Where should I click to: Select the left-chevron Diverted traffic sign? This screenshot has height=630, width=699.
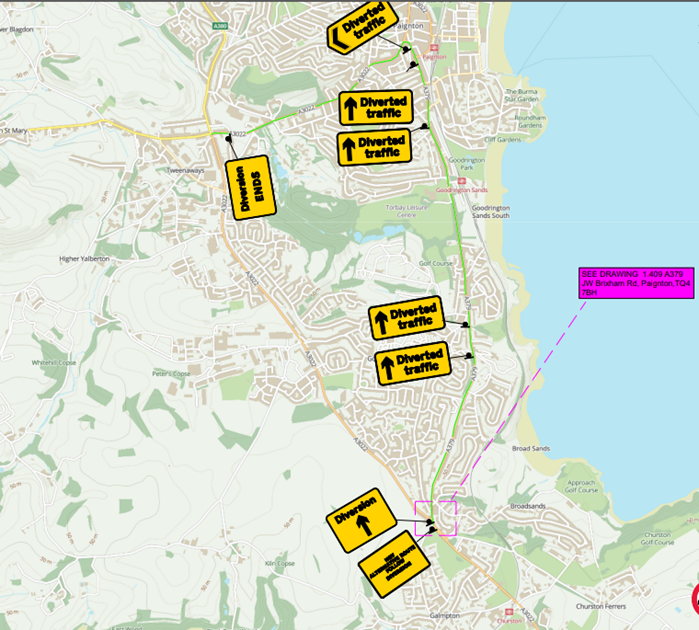point(362,28)
